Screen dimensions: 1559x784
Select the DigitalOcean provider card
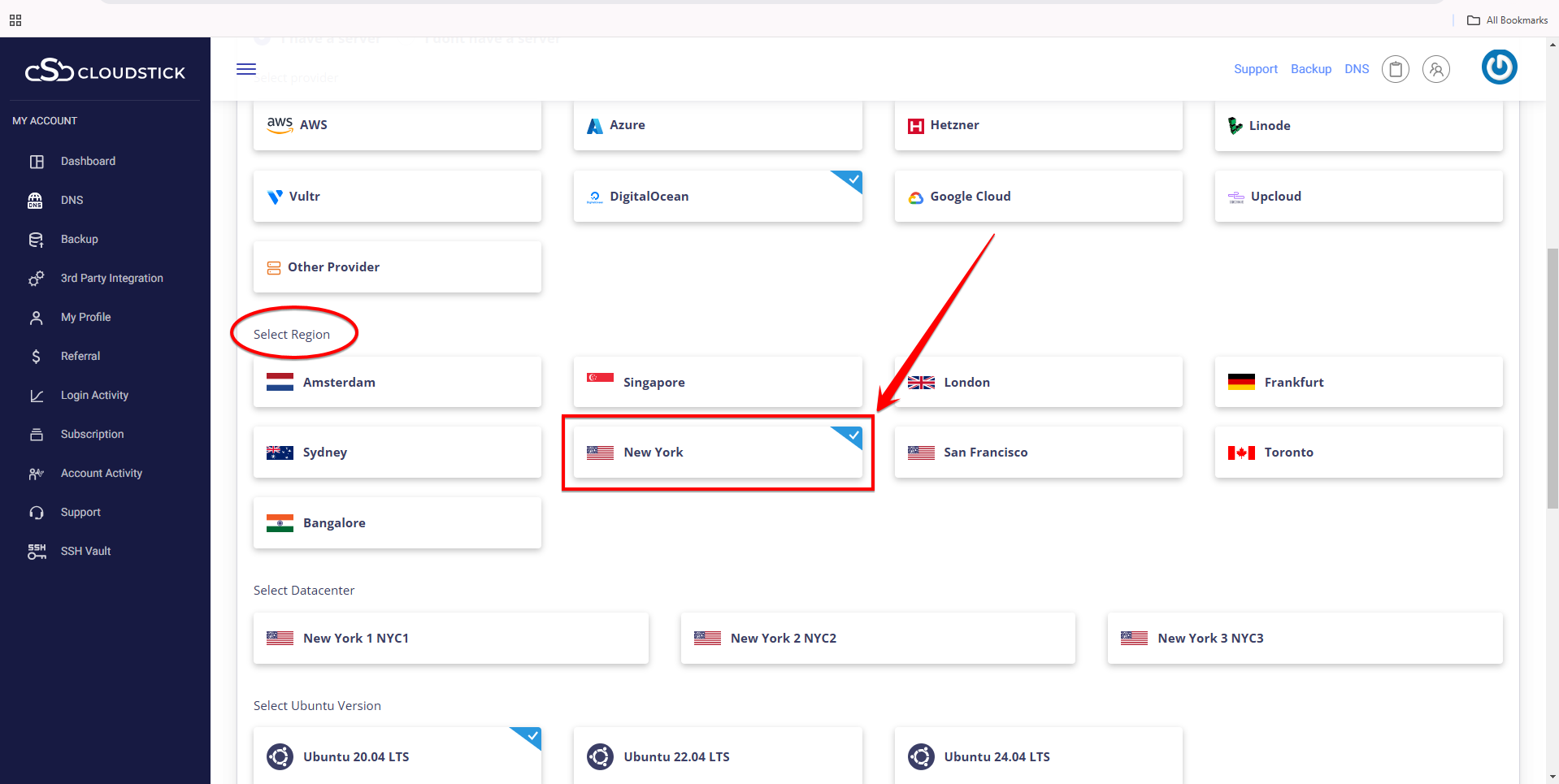pyautogui.click(x=717, y=197)
